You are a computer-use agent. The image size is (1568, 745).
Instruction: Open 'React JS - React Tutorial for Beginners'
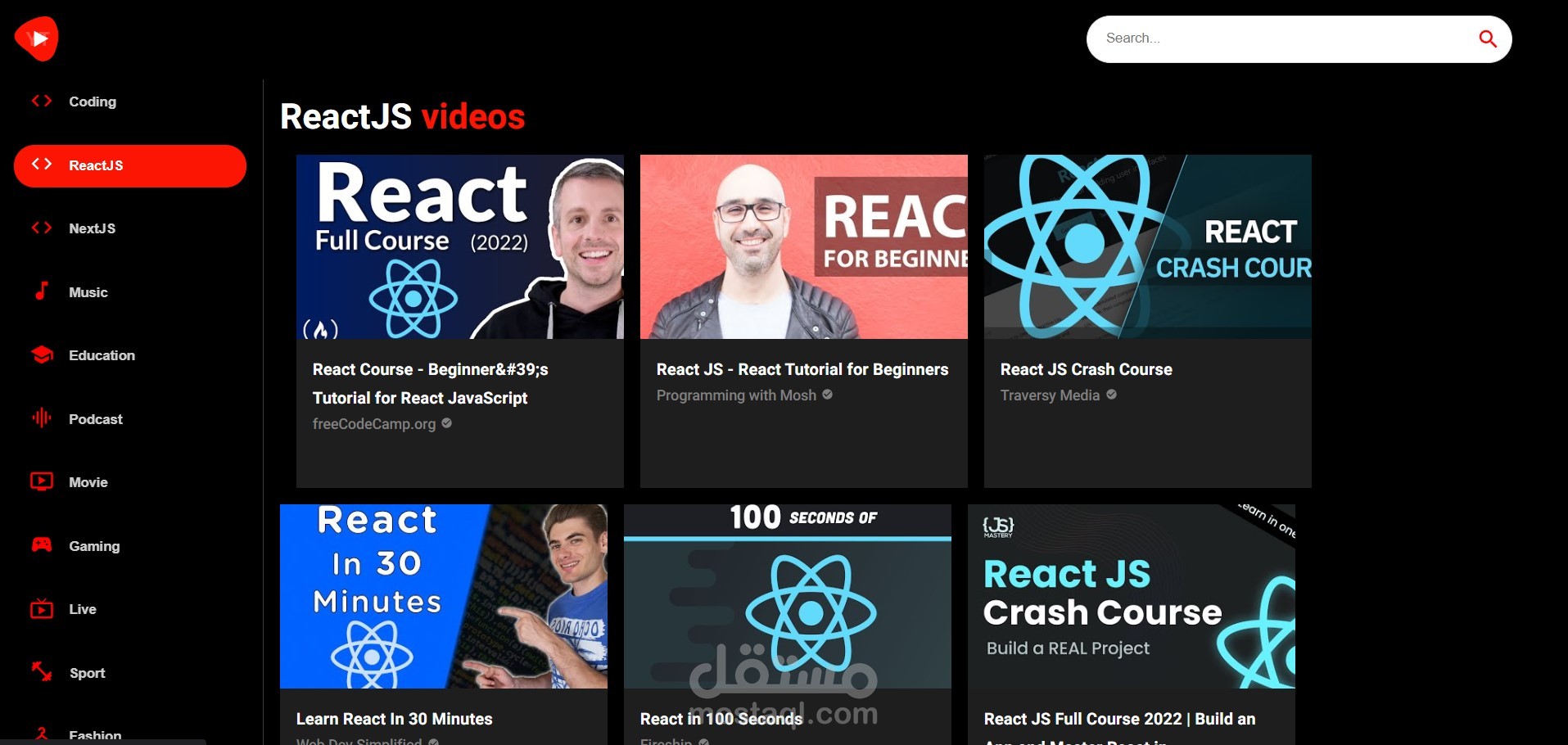click(802, 369)
